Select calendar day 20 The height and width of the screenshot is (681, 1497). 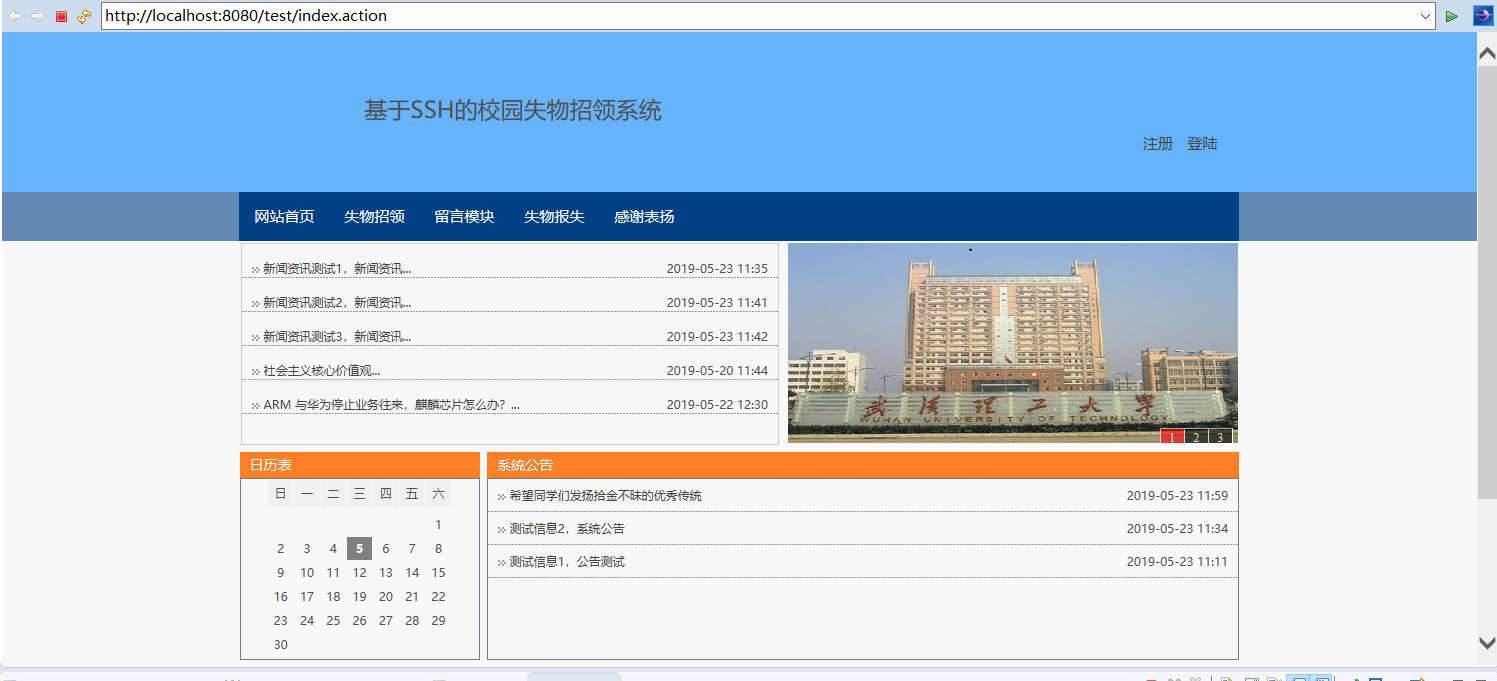point(386,596)
